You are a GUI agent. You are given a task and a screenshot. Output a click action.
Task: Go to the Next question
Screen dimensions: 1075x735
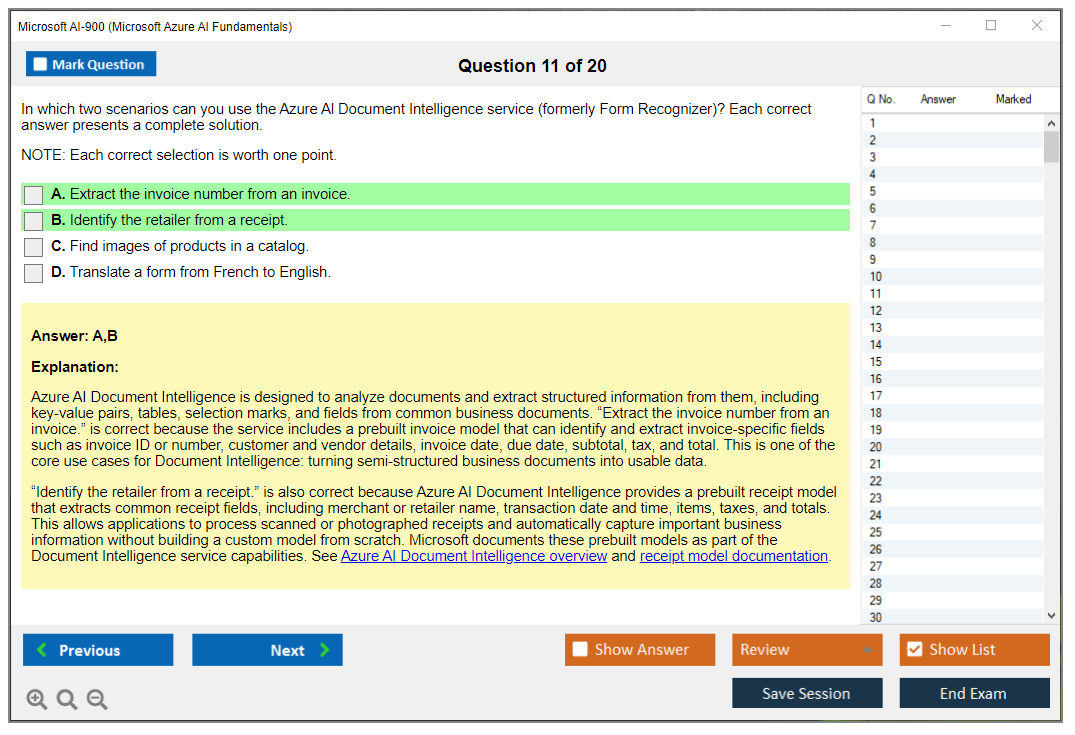pyautogui.click(x=267, y=649)
